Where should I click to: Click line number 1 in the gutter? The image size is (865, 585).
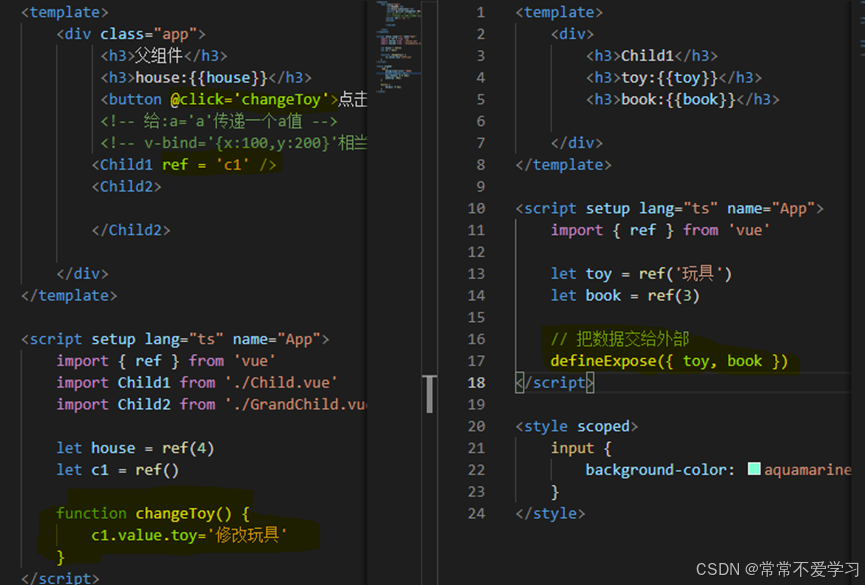point(480,12)
